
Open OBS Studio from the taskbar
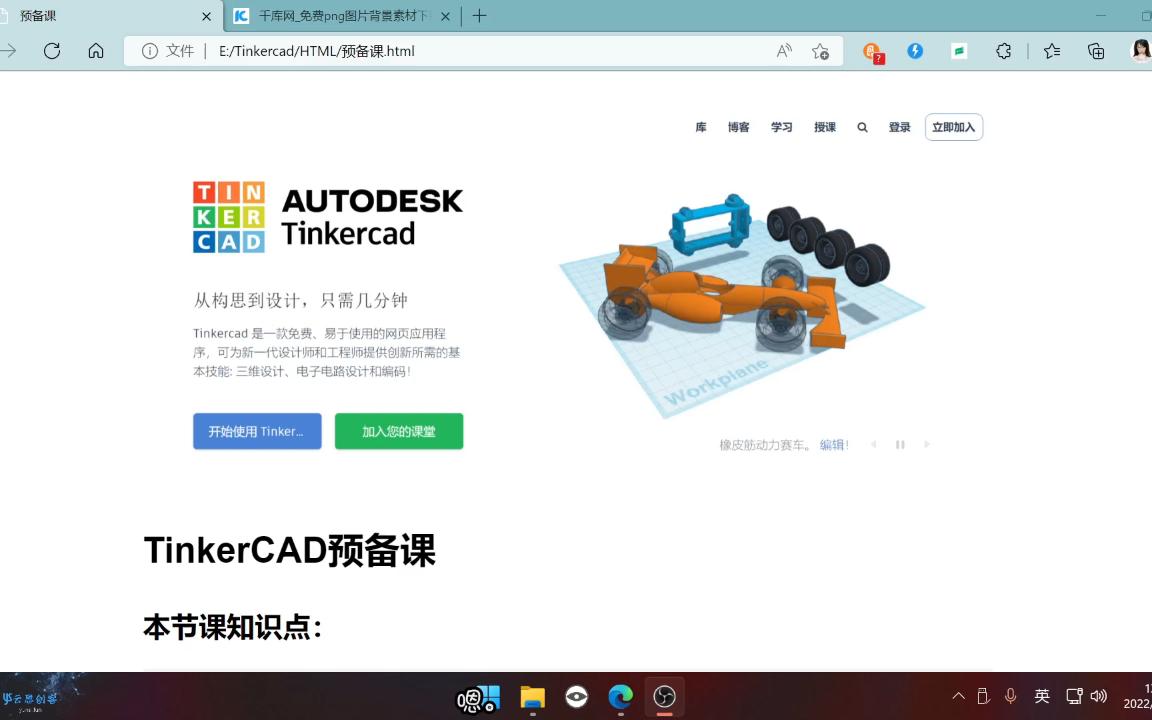[664, 697]
